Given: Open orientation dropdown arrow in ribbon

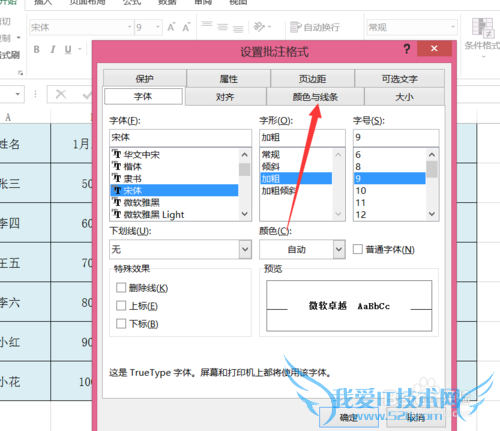Looking at the screenshot, I should [269, 27].
